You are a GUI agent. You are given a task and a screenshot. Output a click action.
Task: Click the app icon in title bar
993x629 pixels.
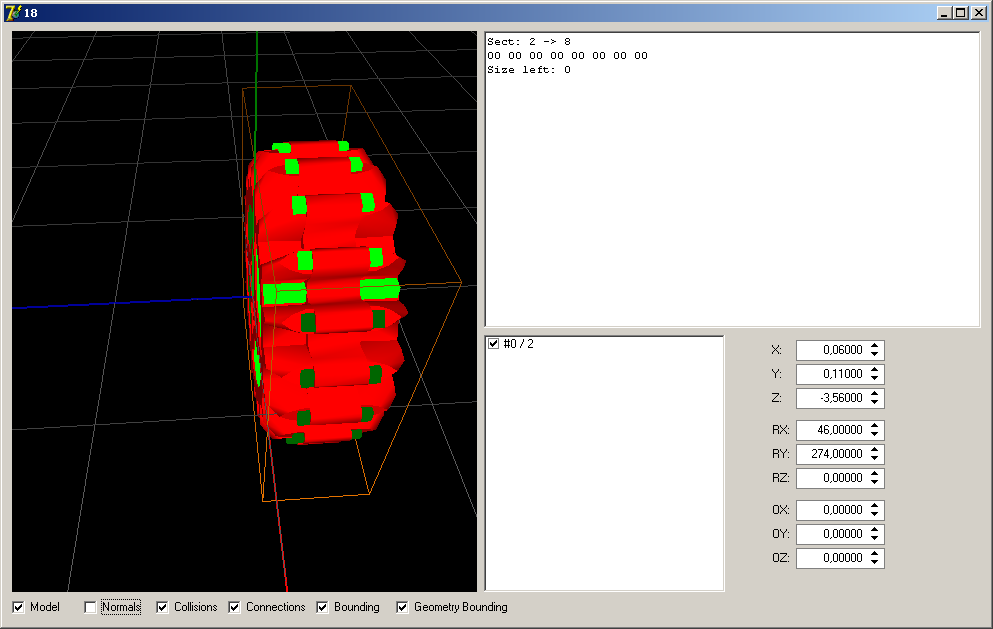coord(13,12)
